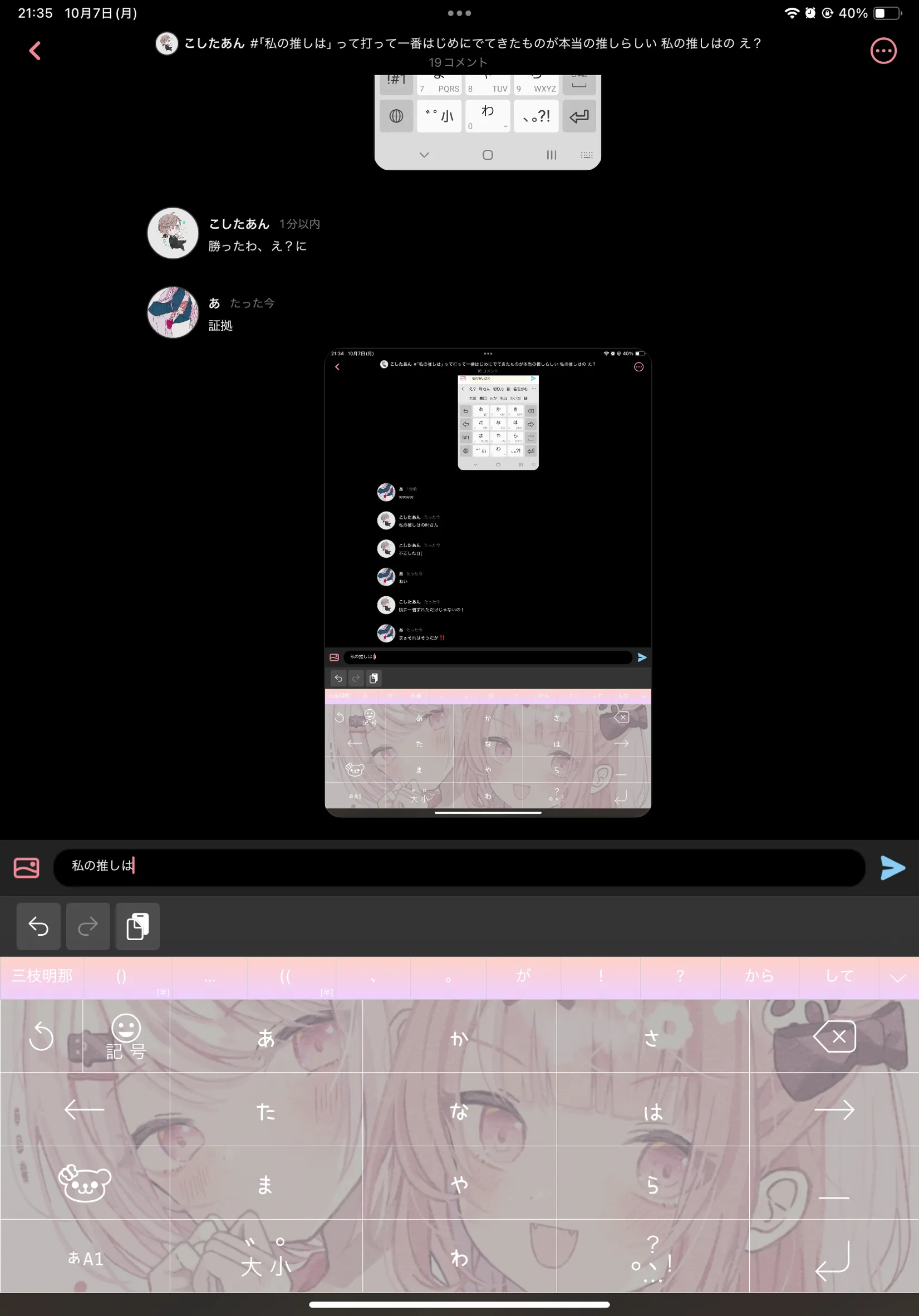Open the emoji 記号 symbols key
The width and height of the screenshot is (919, 1316).
pyautogui.click(x=126, y=1037)
